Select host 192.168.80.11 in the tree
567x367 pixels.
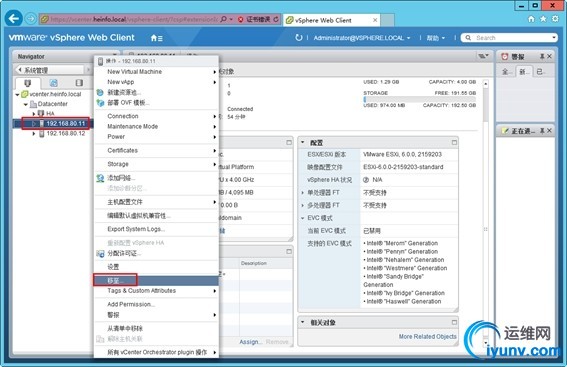coord(66,124)
